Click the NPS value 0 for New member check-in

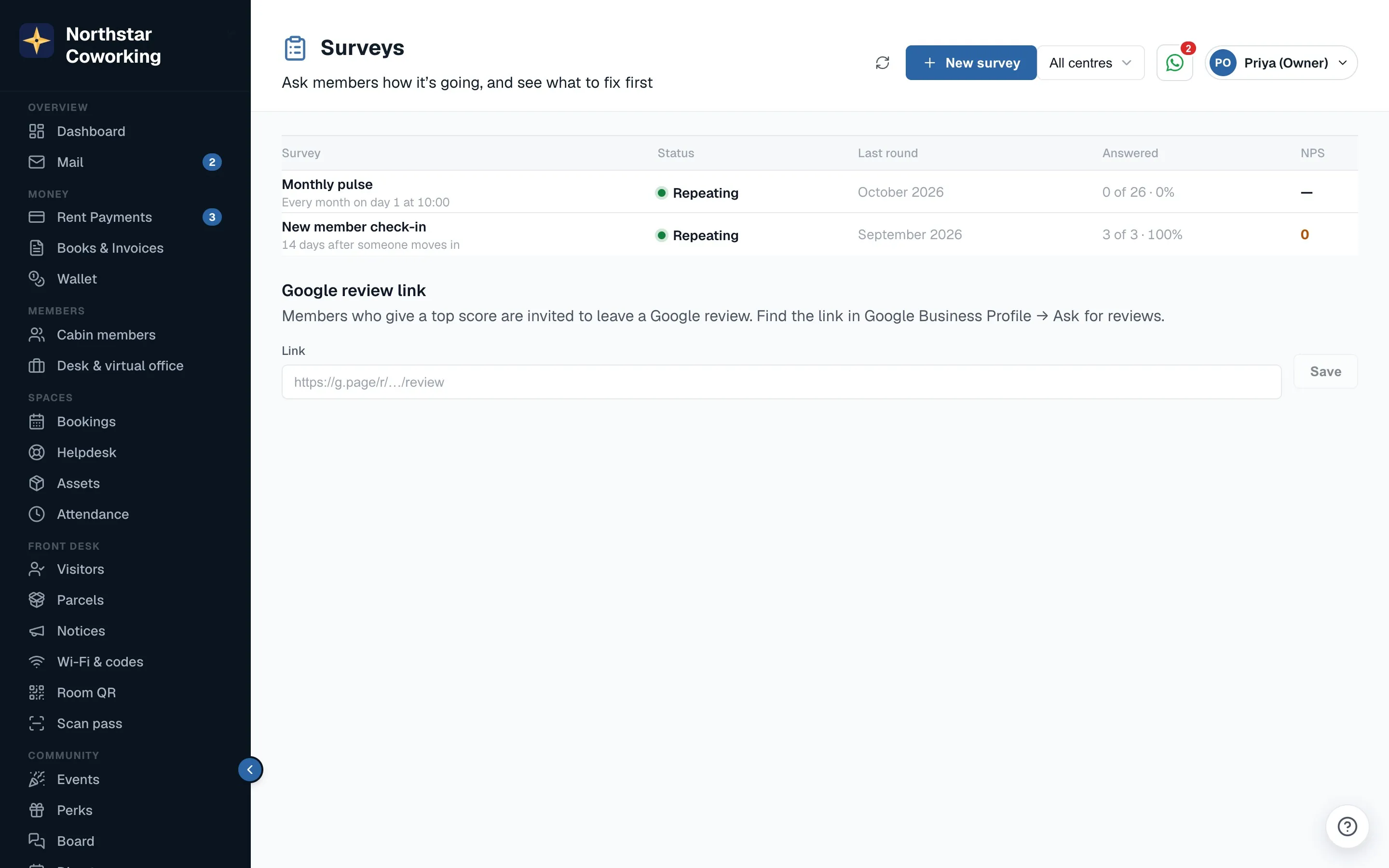pos(1305,234)
